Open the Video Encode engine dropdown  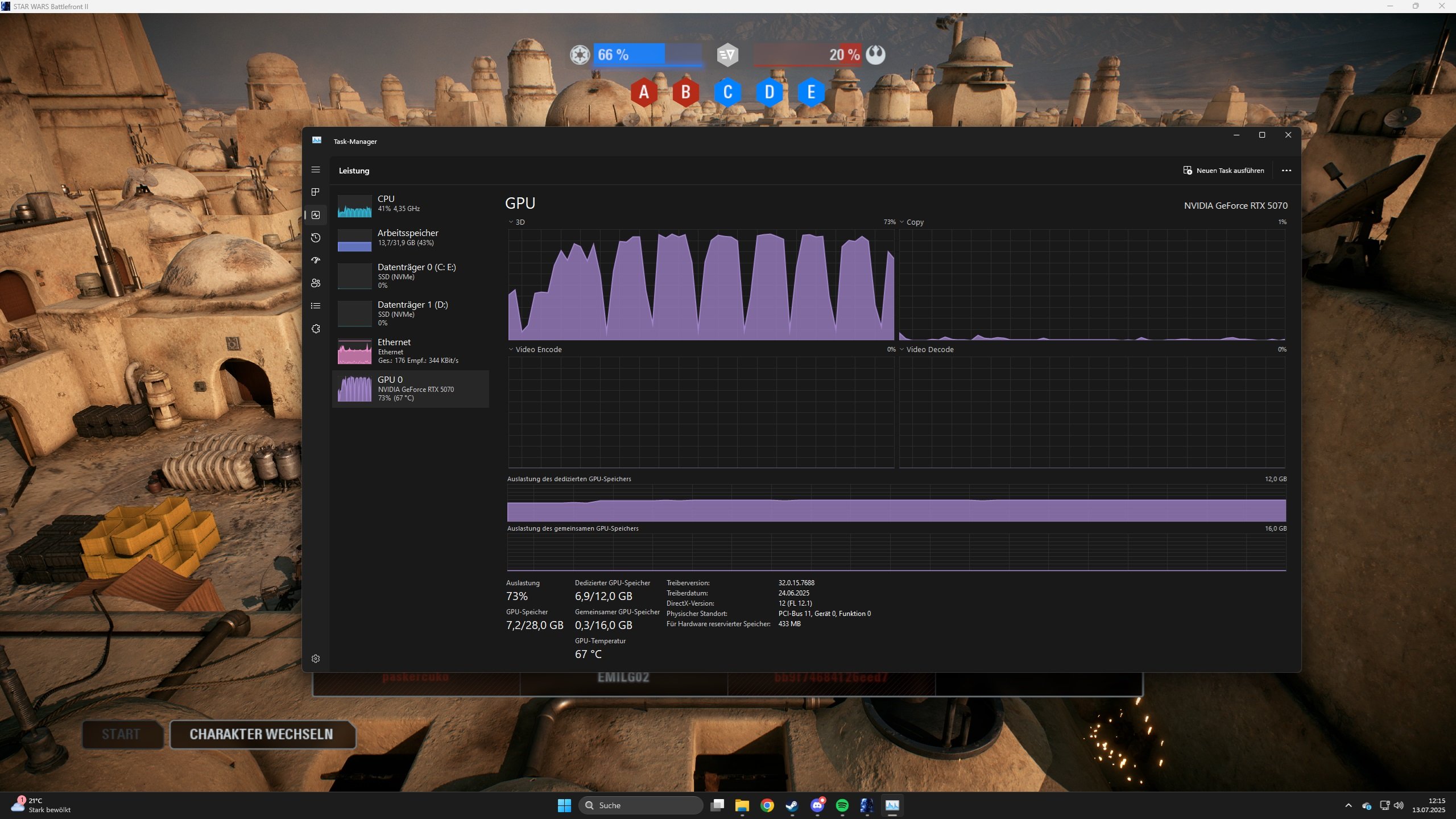535,350
